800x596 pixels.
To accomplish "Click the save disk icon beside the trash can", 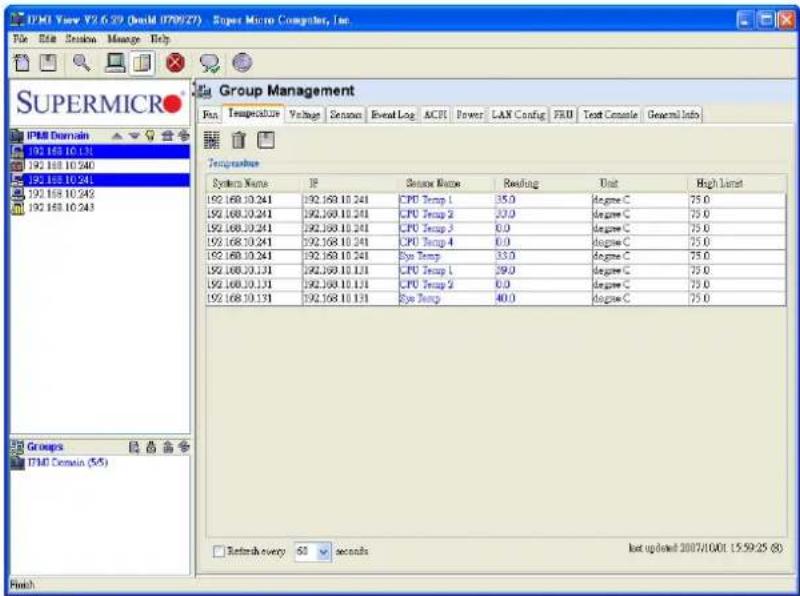I will 266,140.
